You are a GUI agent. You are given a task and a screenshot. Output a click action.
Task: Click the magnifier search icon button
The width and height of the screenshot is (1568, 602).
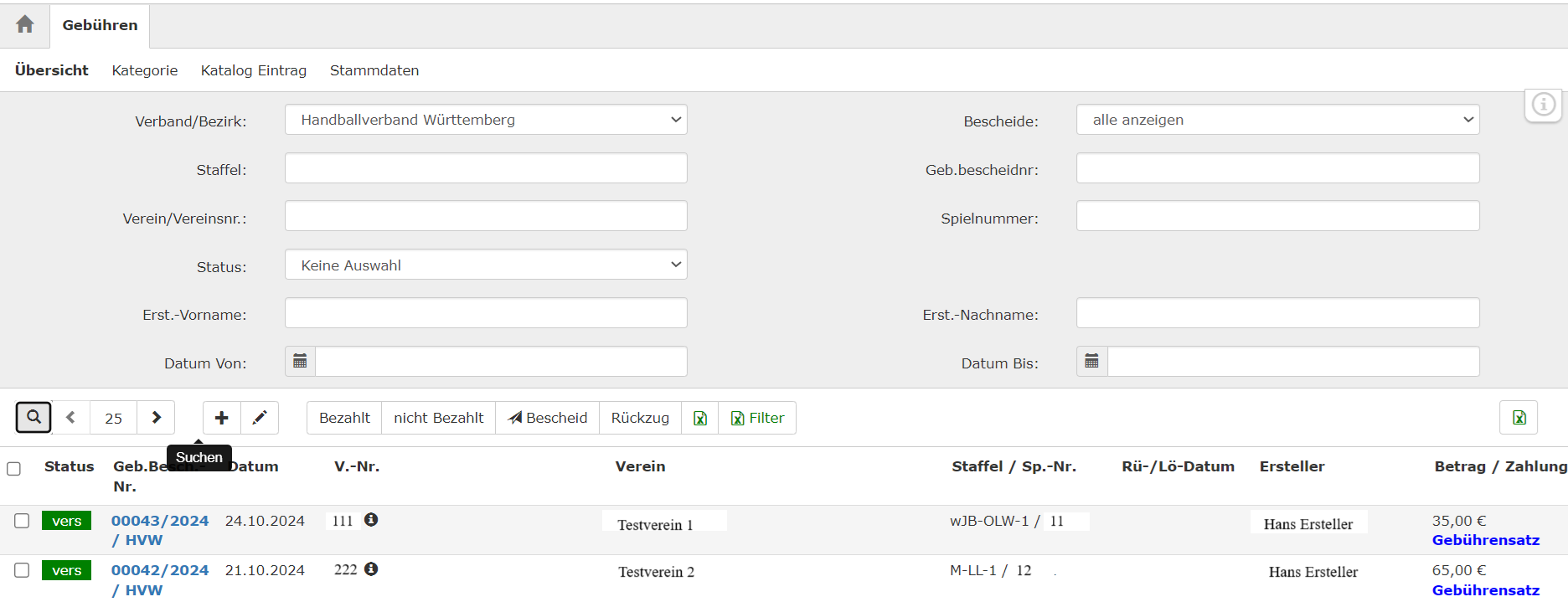[34, 417]
